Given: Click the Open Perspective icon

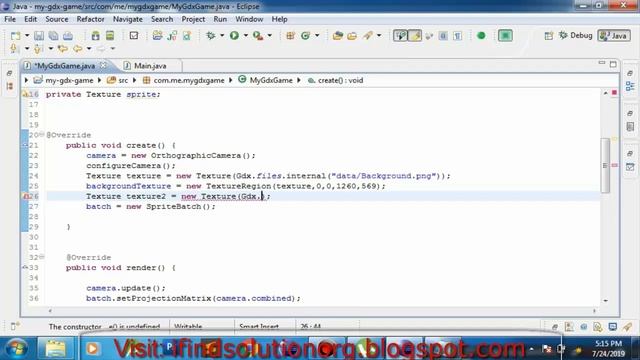Looking at the screenshot, I should [x=549, y=36].
